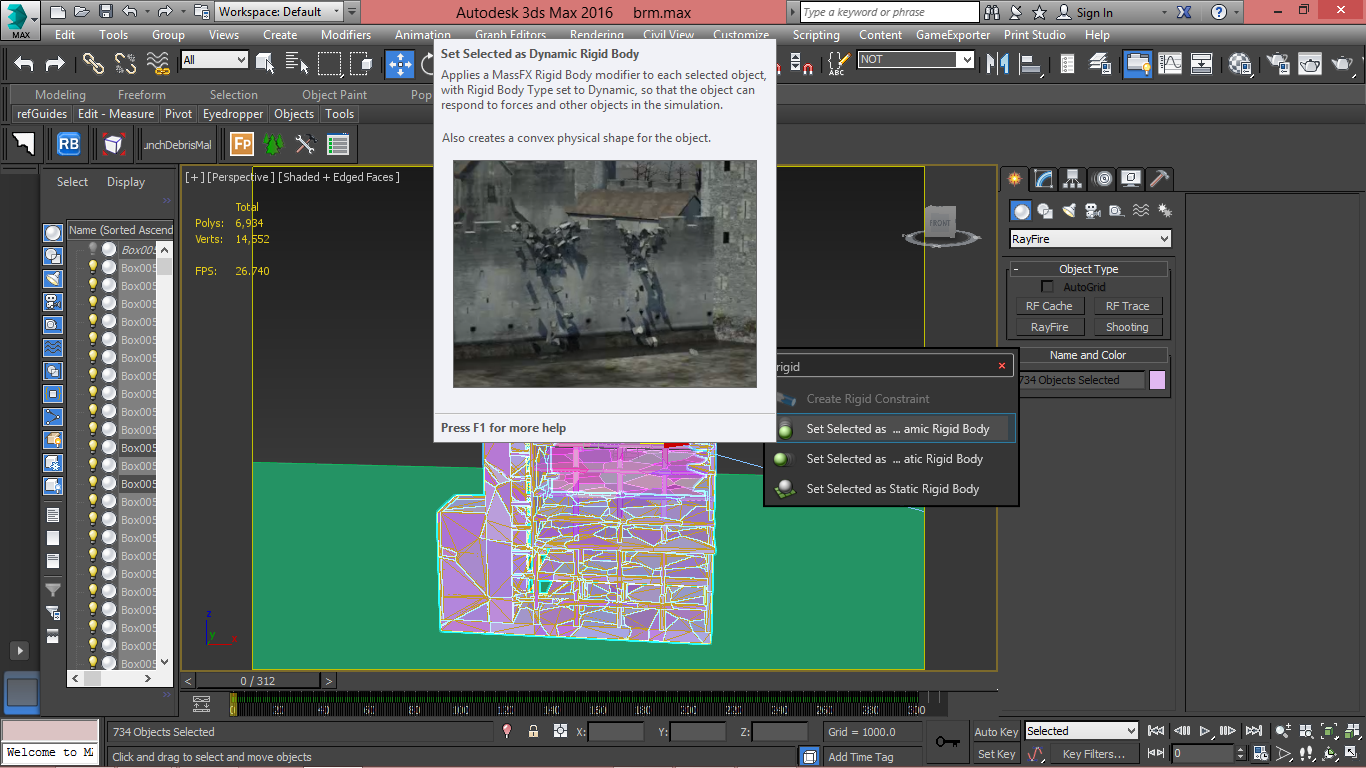Select the Select and Move tool
This screenshot has height=768, width=1366.
coord(400,63)
